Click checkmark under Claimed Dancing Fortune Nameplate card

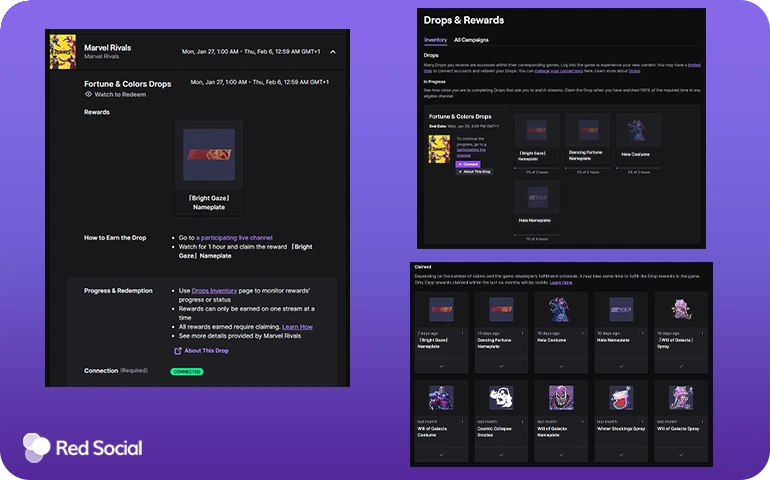coord(501,366)
